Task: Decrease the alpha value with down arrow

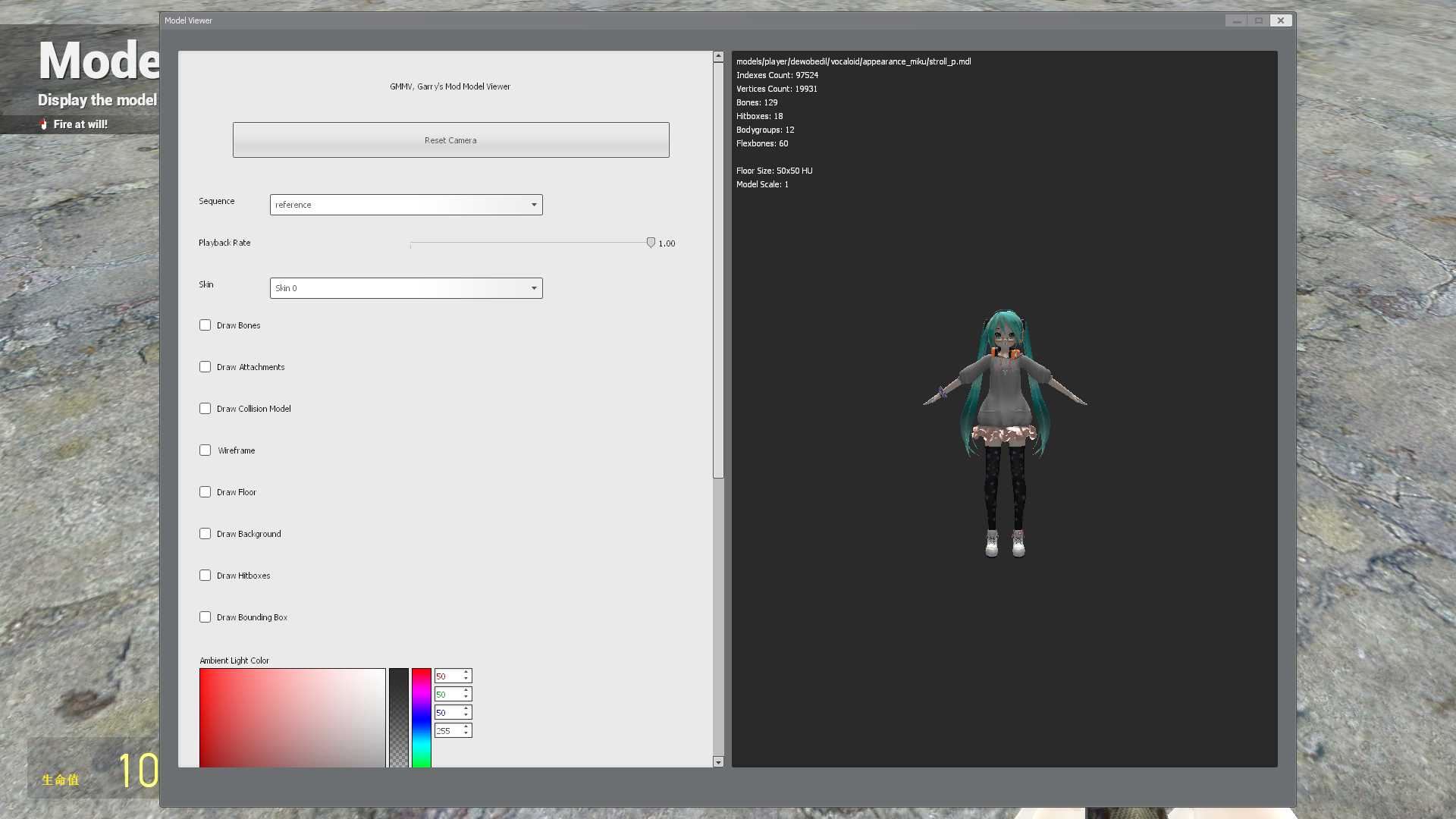Action: click(466, 734)
